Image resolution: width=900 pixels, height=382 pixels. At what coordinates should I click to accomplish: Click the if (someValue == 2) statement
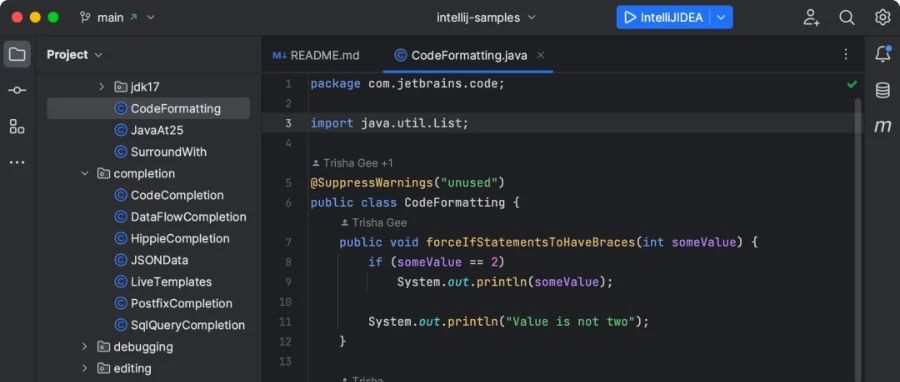[436, 262]
